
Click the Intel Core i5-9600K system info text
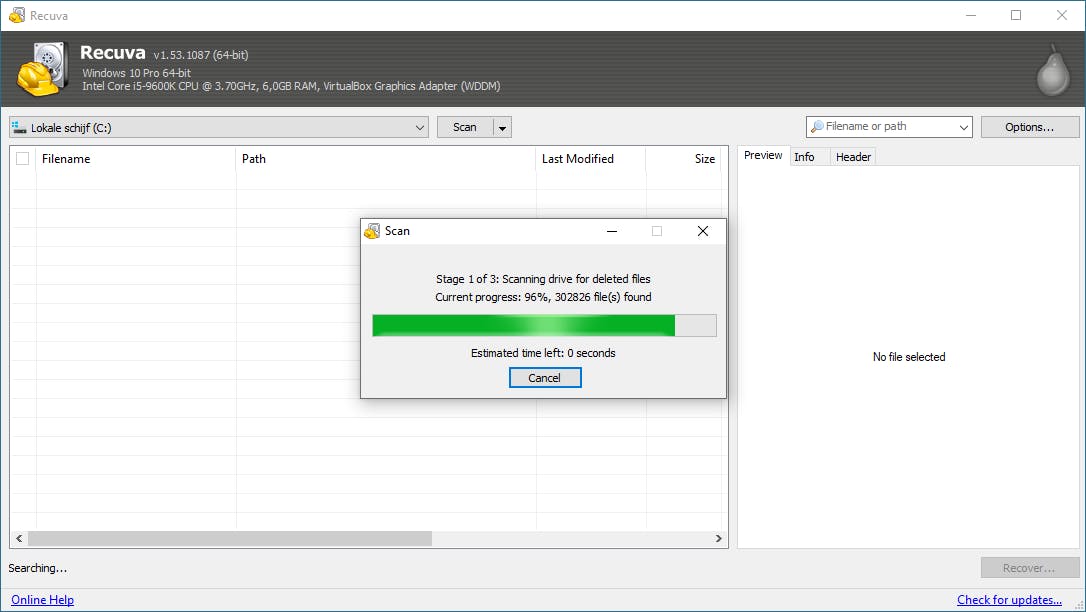pos(291,86)
